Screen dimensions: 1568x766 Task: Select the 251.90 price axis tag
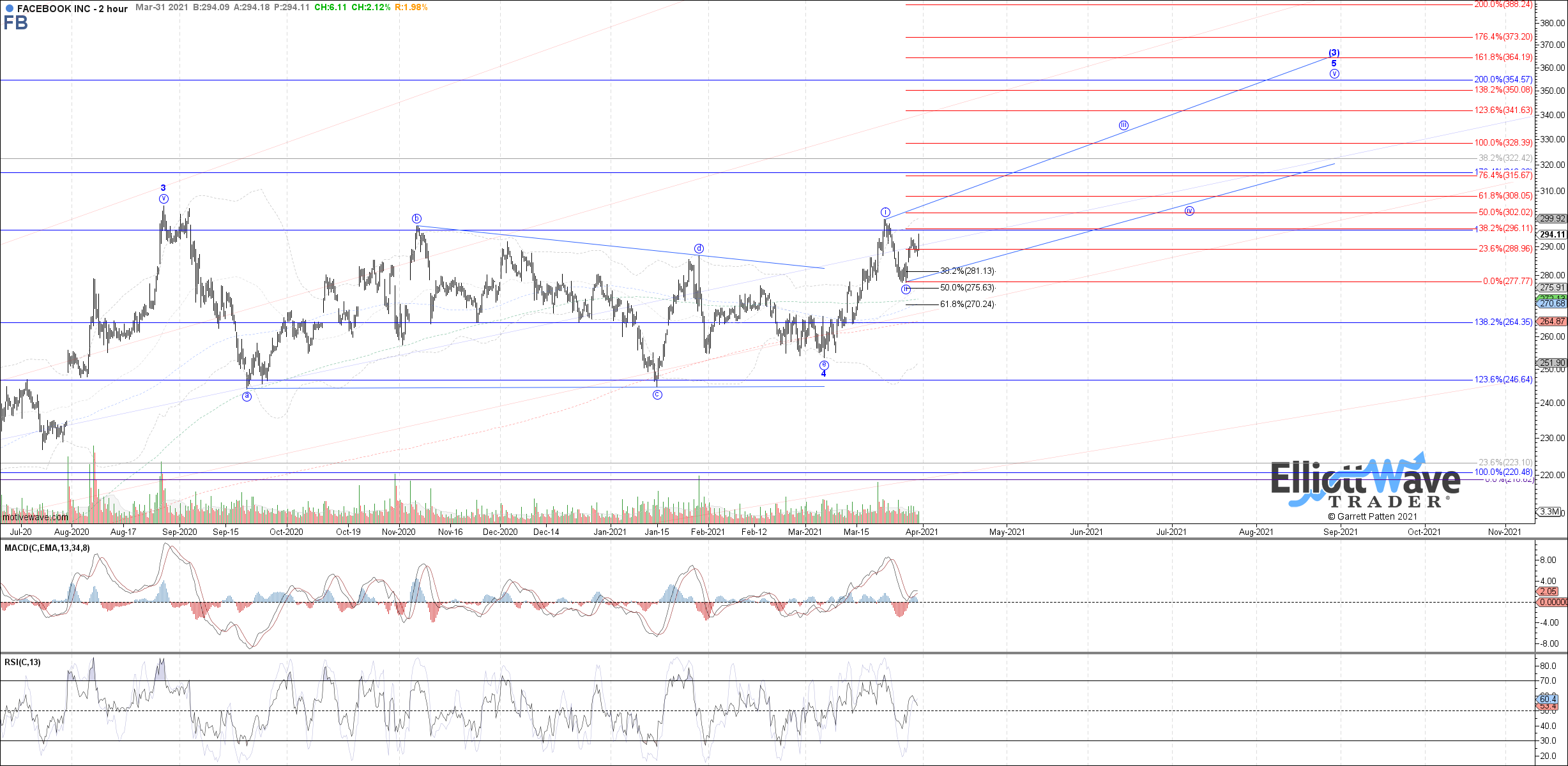pyautogui.click(x=1552, y=363)
